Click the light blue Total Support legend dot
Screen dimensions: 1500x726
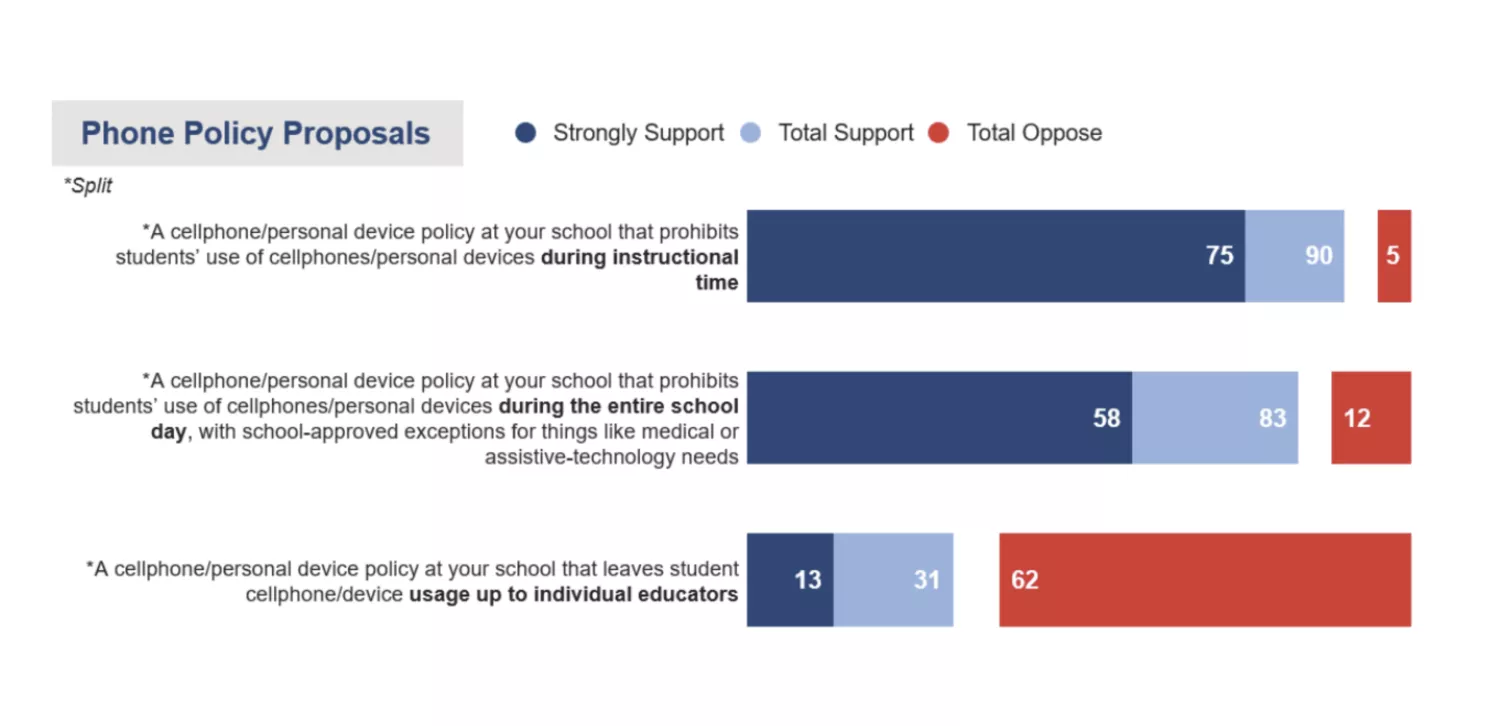tap(752, 133)
